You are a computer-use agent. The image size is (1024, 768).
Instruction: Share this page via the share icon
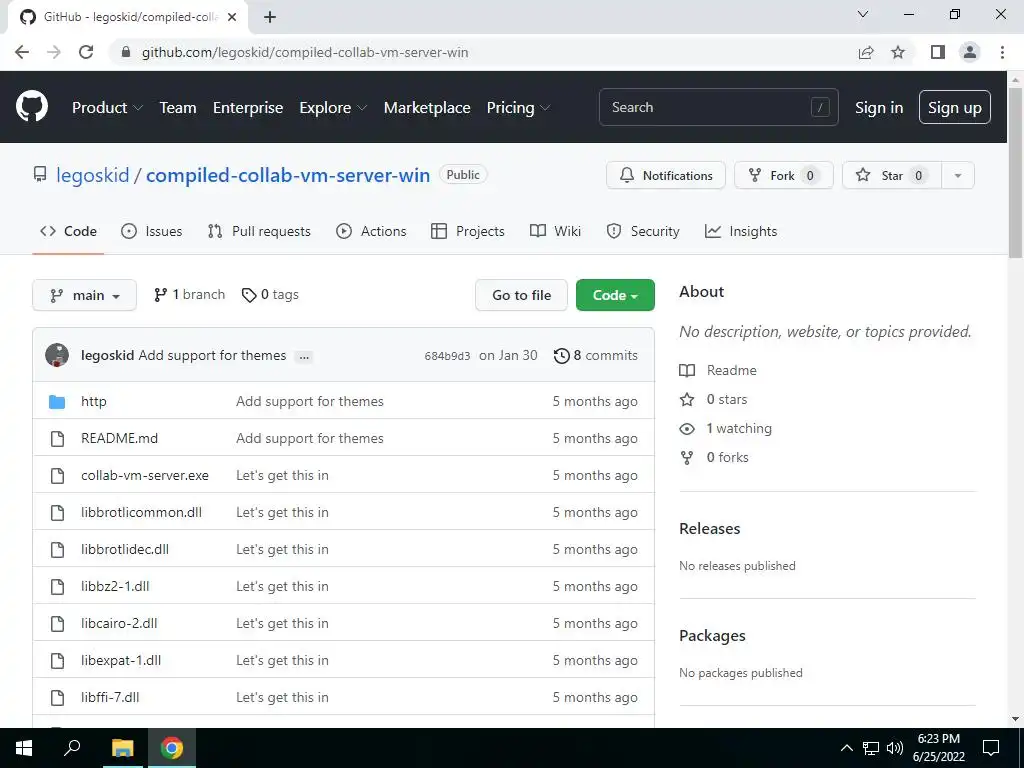point(866,52)
